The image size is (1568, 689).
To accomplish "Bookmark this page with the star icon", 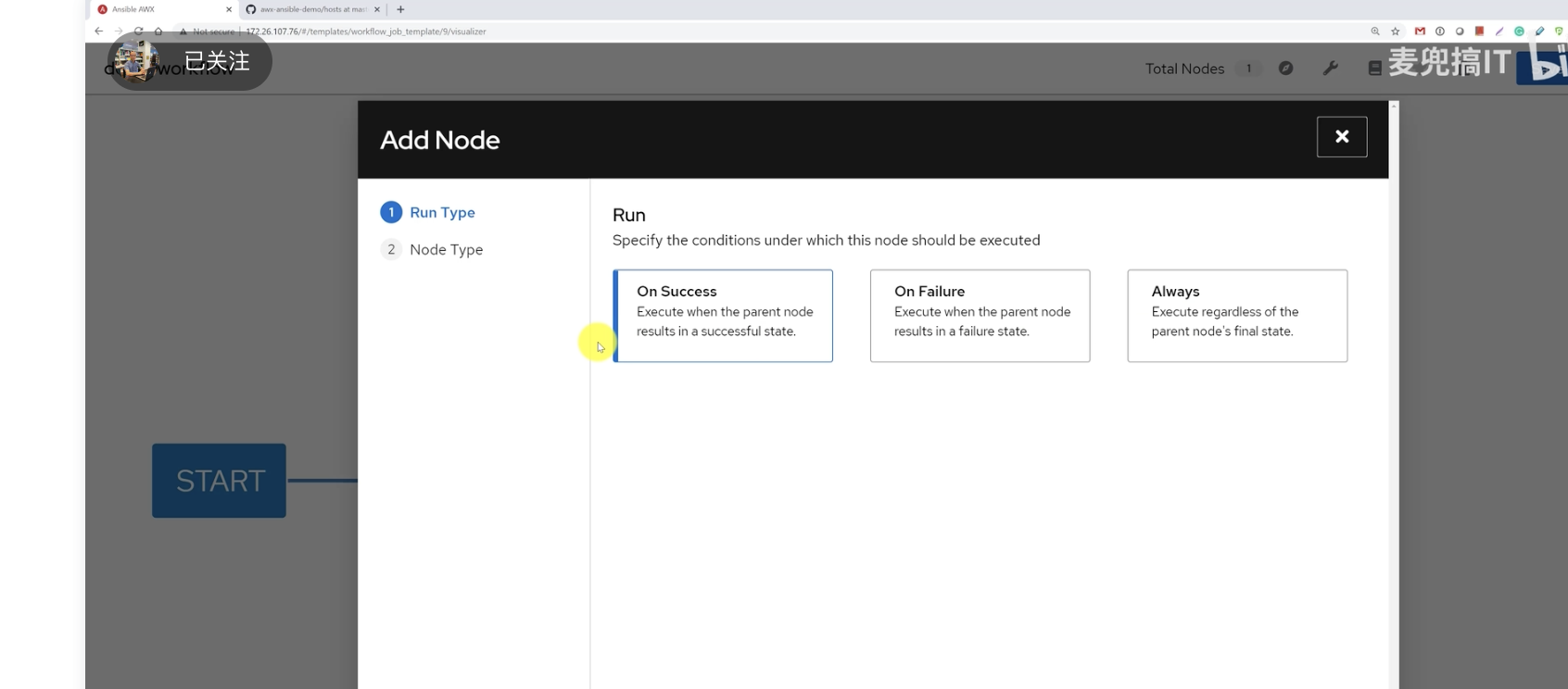I will (1395, 31).
